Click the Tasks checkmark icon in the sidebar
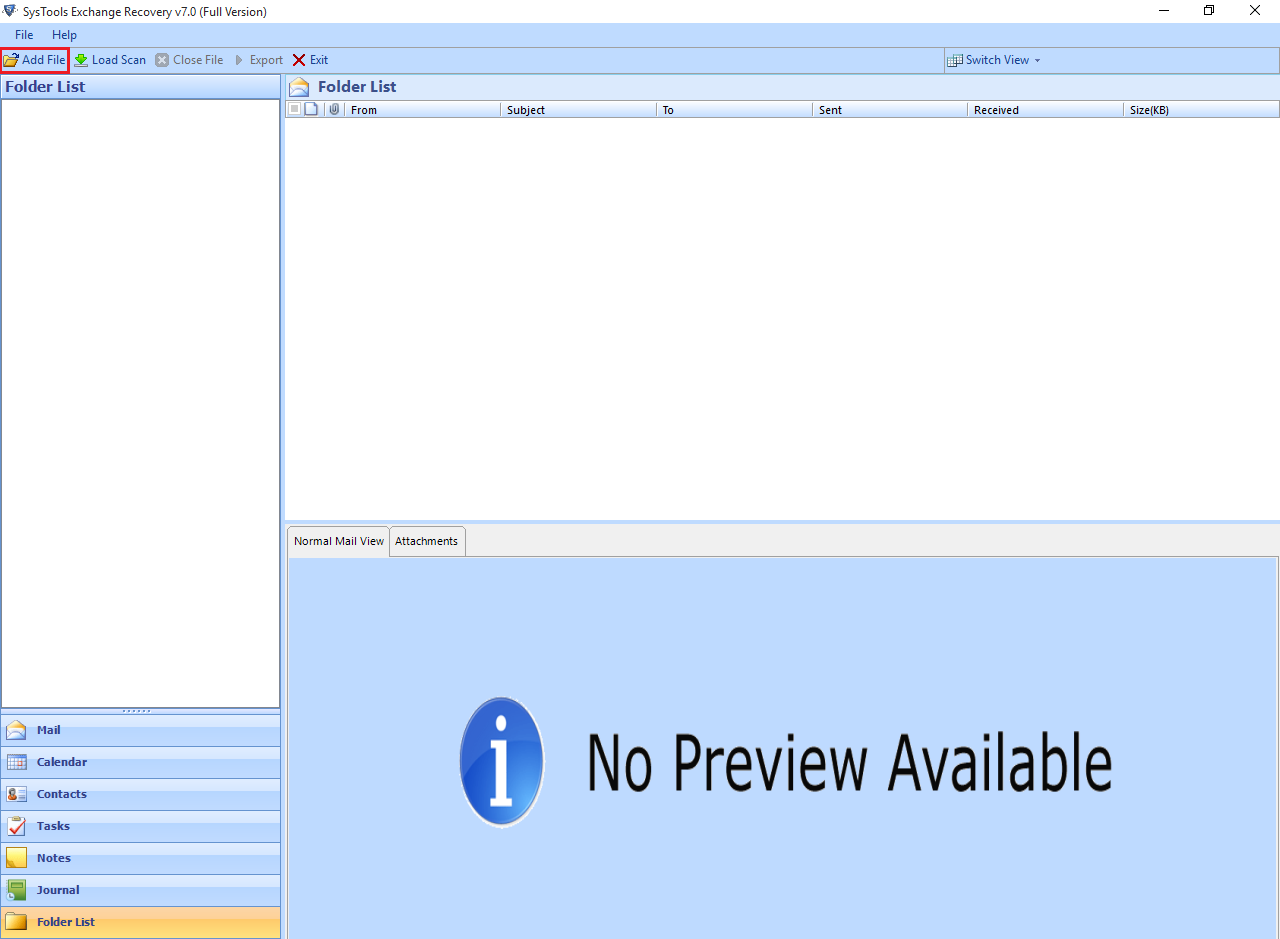The width and height of the screenshot is (1280, 939). pos(16,826)
